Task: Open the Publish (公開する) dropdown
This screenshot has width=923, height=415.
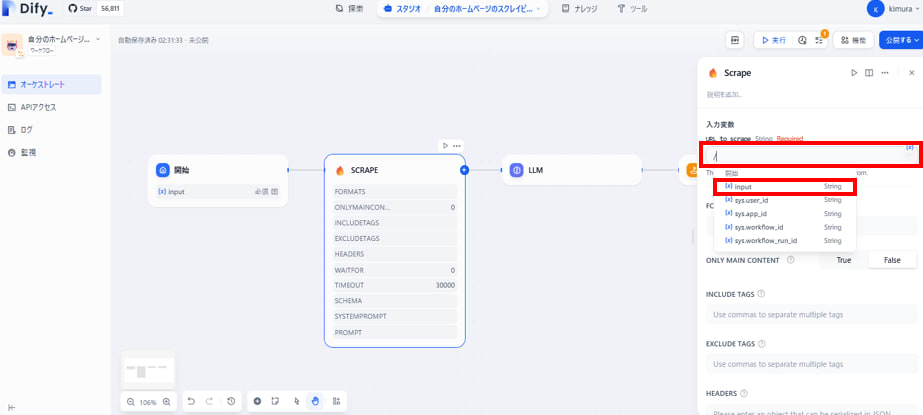Action: [x=901, y=40]
